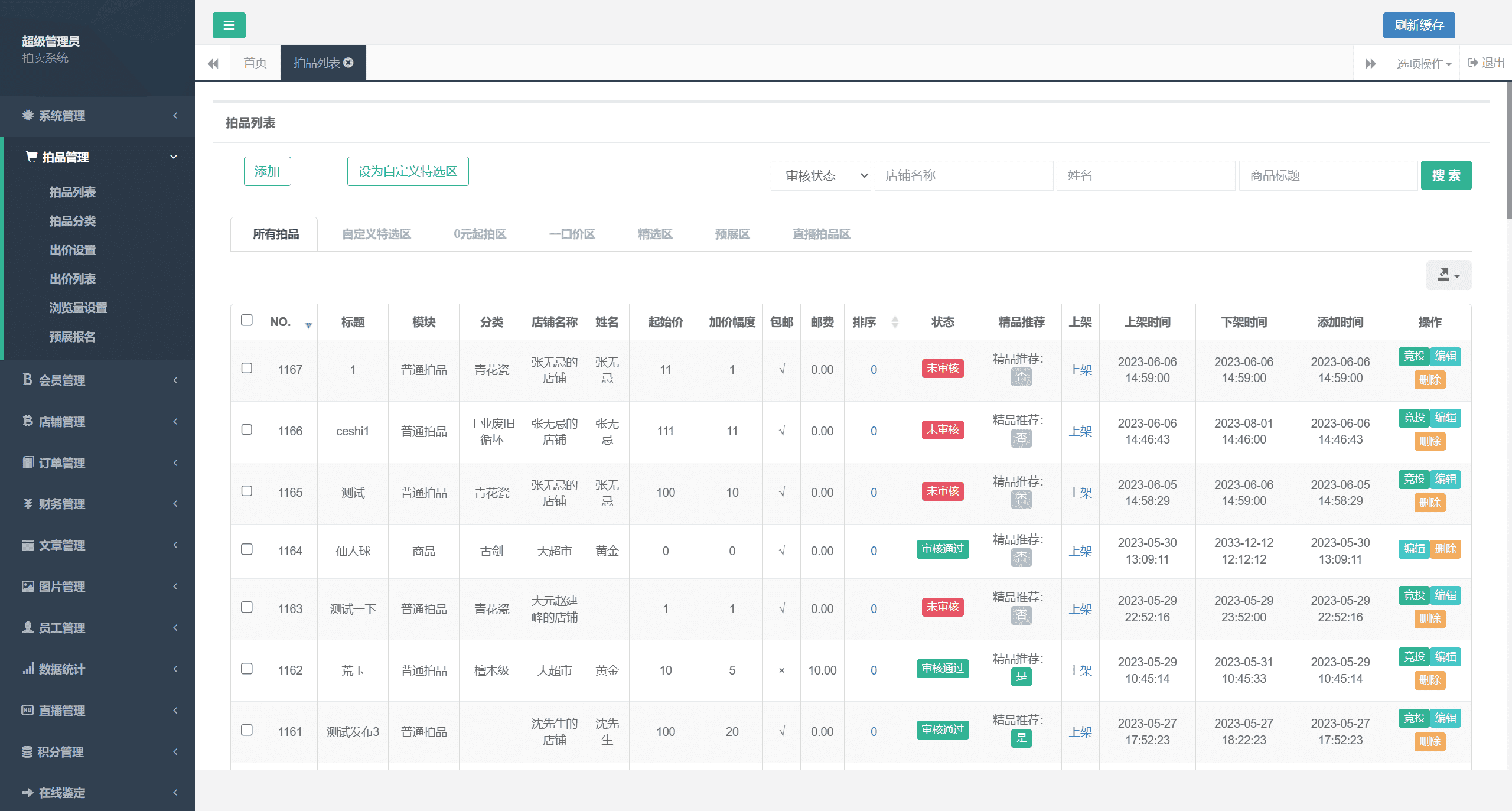Image resolution: width=1512 pixels, height=811 pixels.
Task: Check the checkbox for row 1167
Action: tap(247, 368)
